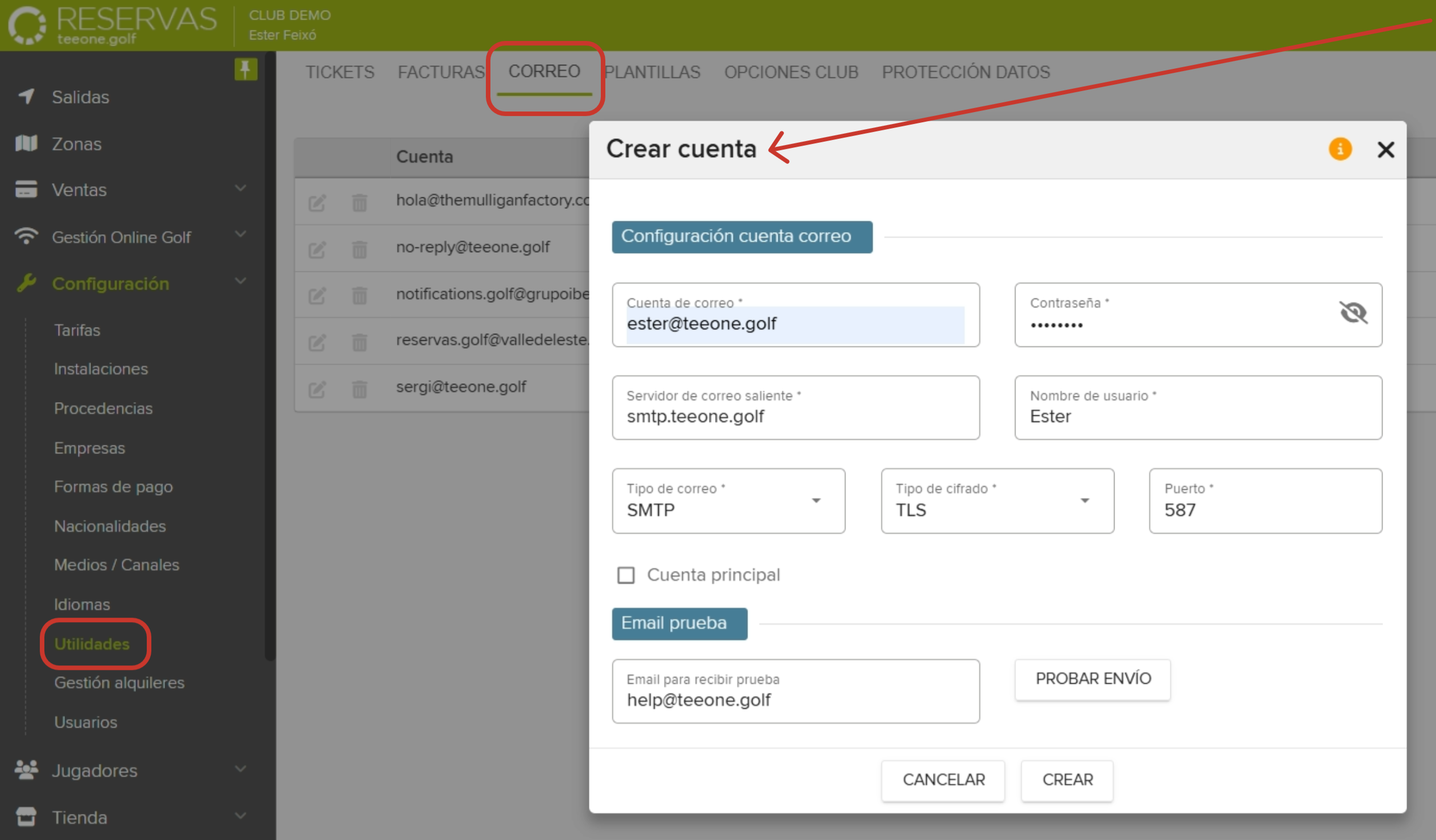The width and height of the screenshot is (1436, 840).
Task: Open the Salidas section from sidebar
Action: coord(80,97)
